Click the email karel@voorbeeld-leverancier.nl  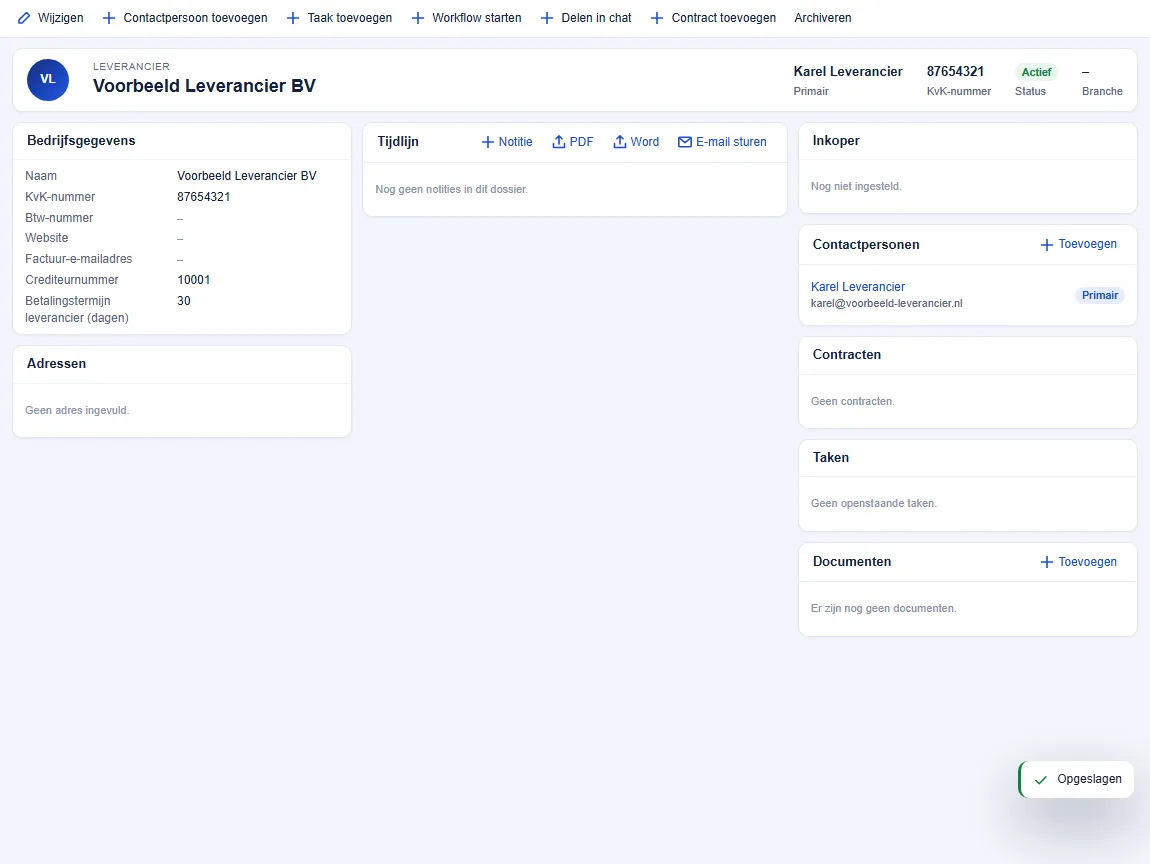[x=887, y=304]
